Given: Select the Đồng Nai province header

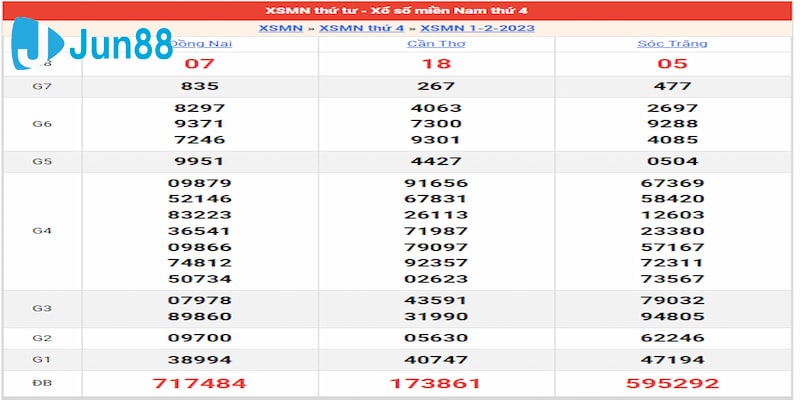Looking at the screenshot, I should [205, 44].
